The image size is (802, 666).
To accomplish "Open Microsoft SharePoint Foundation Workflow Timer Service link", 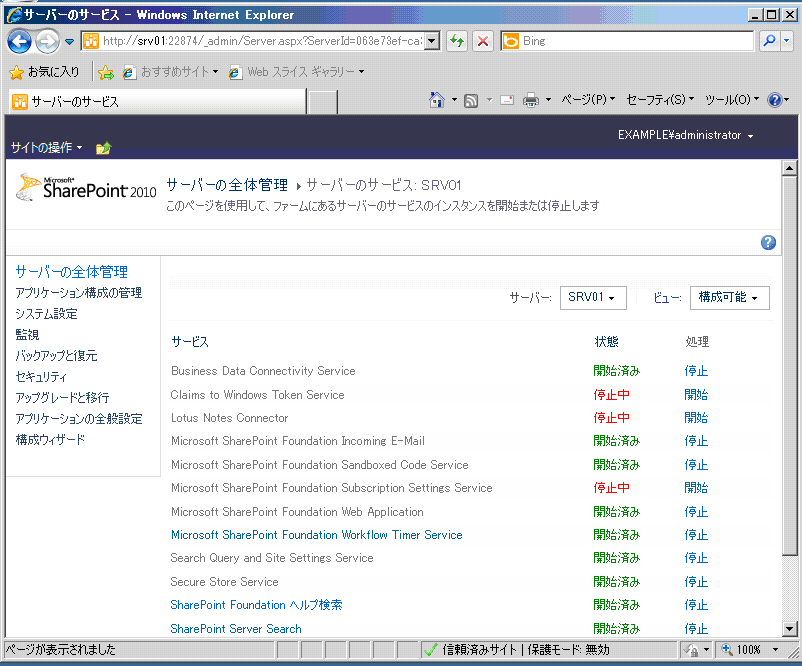I will point(317,535).
